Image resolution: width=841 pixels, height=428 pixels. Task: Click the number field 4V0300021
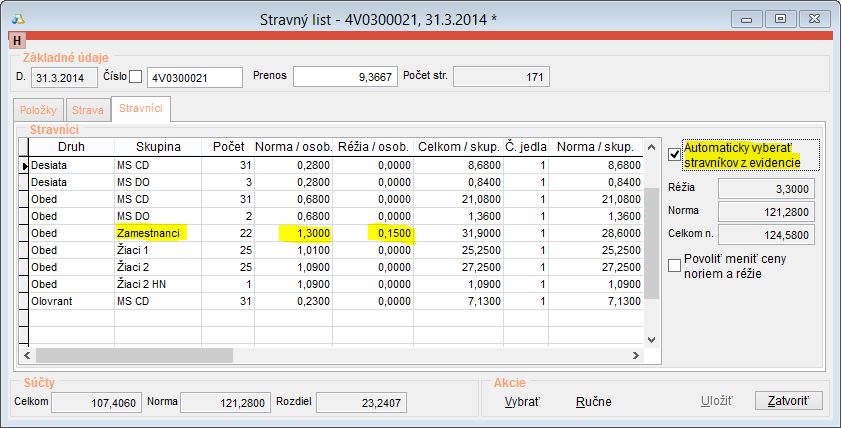click(x=195, y=77)
